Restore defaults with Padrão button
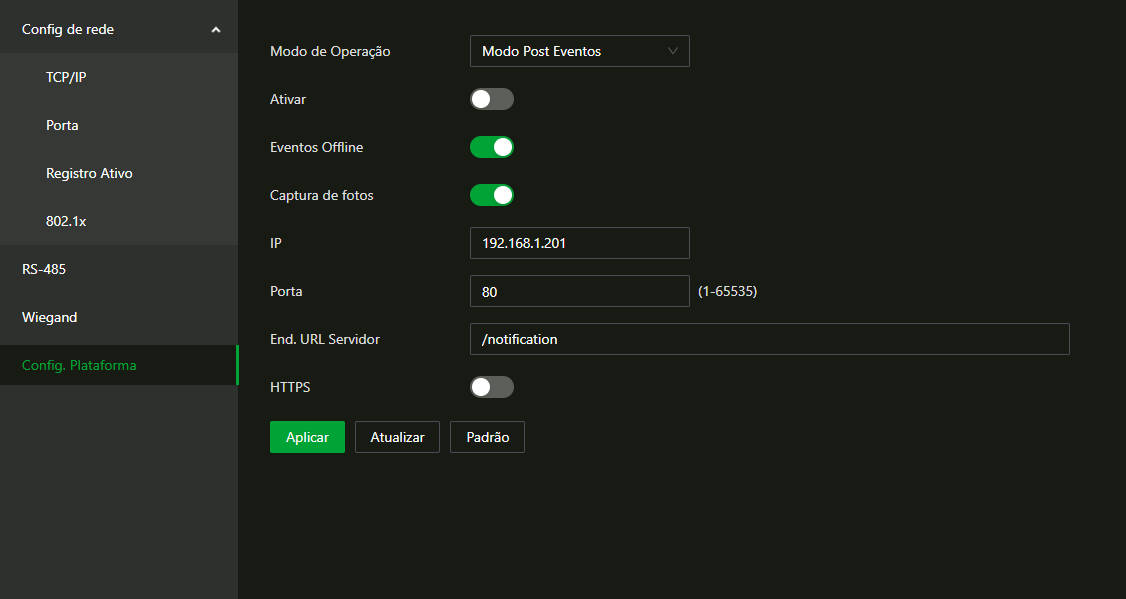Viewport: 1126px width, 599px height. (x=488, y=437)
